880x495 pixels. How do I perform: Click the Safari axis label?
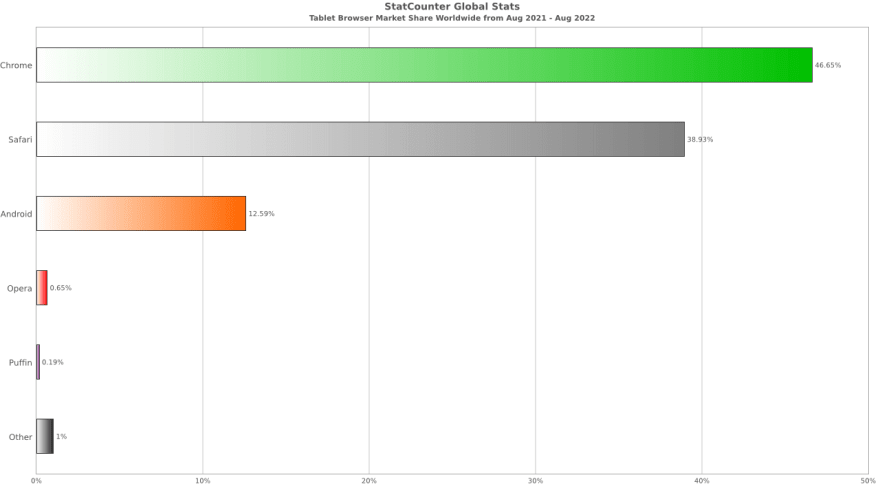point(20,140)
